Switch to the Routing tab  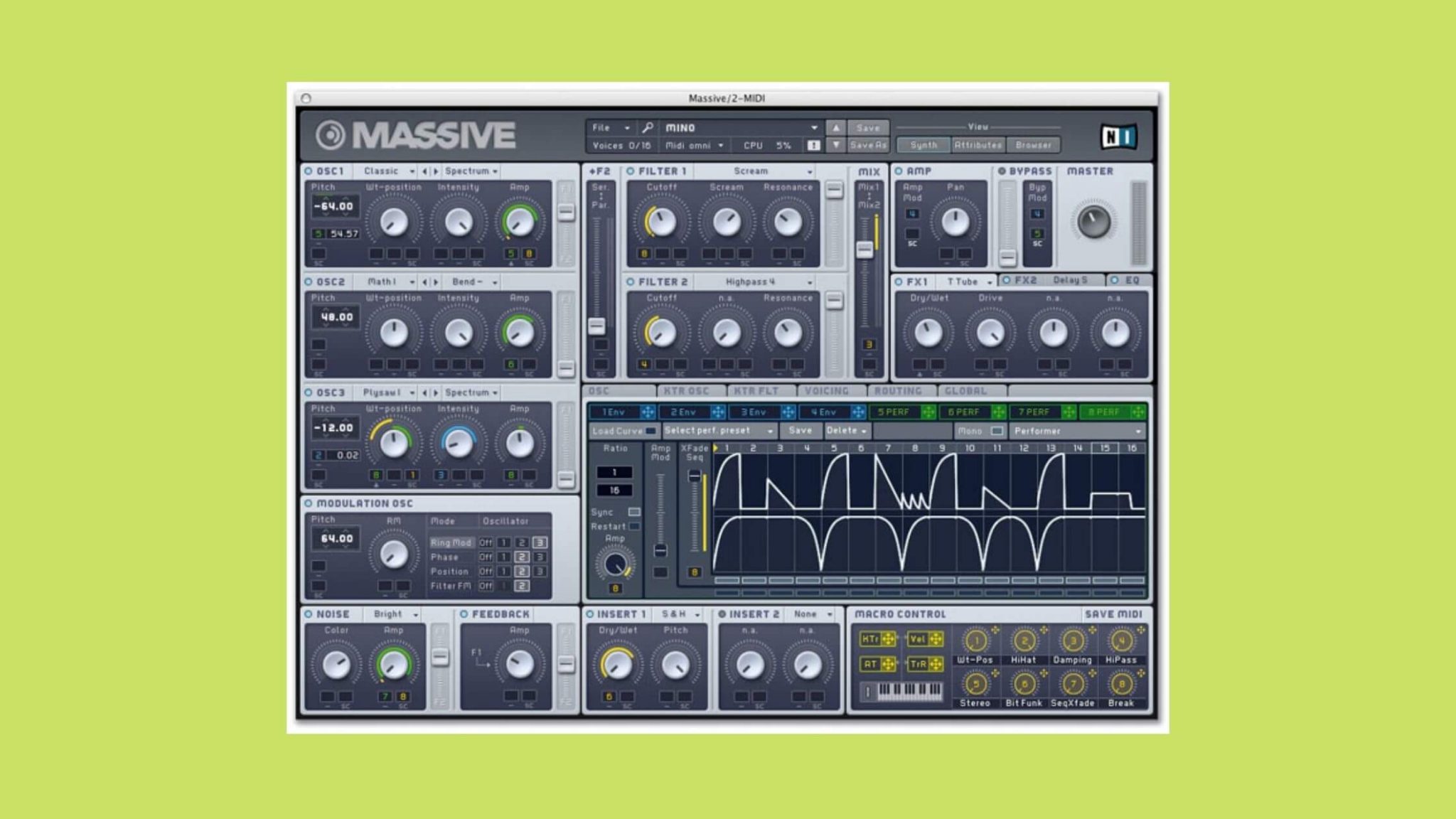point(900,390)
